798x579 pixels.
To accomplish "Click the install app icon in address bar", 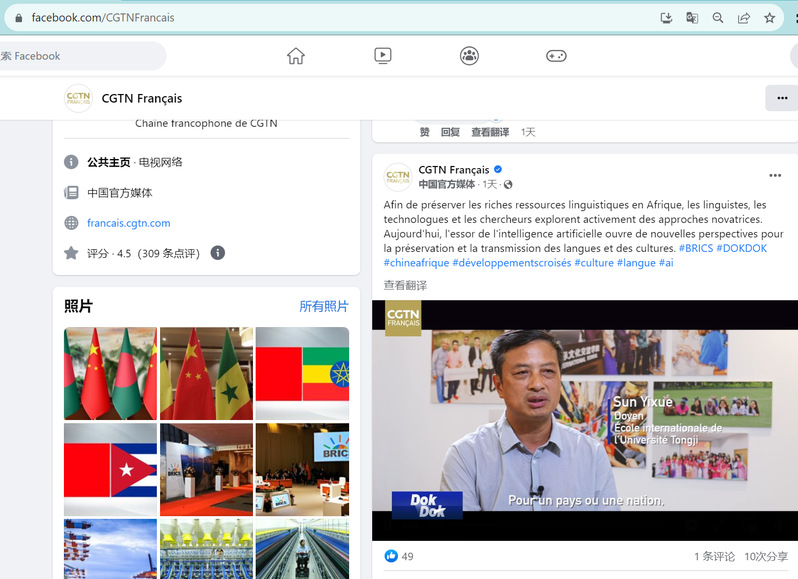I will [666, 18].
